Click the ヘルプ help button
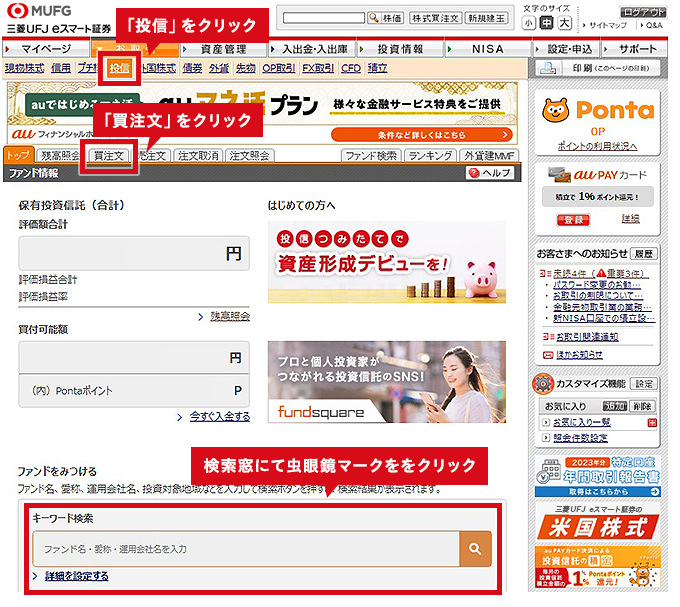The width and height of the screenshot is (680, 607). 490,173
